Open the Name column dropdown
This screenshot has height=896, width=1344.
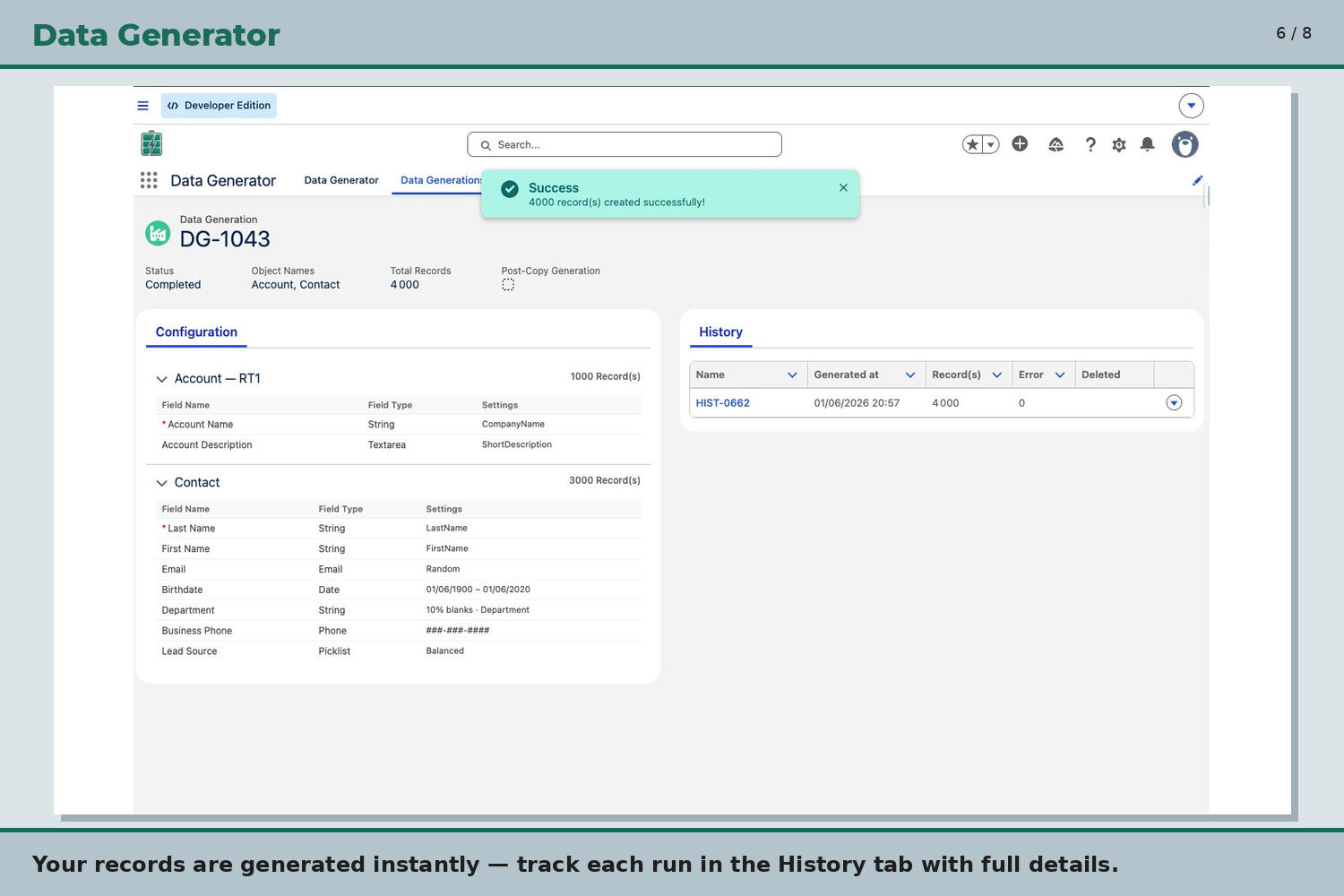click(792, 375)
